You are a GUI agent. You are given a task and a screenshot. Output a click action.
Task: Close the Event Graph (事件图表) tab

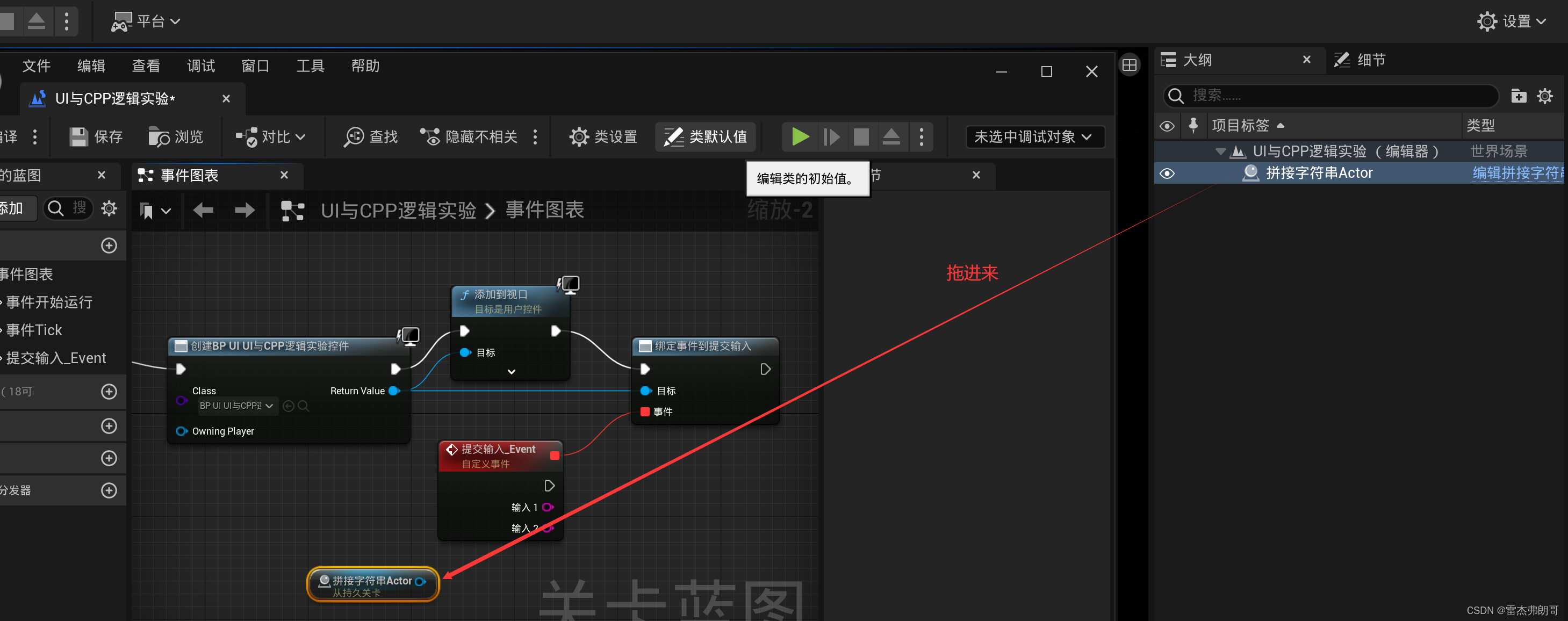[x=284, y=175]
